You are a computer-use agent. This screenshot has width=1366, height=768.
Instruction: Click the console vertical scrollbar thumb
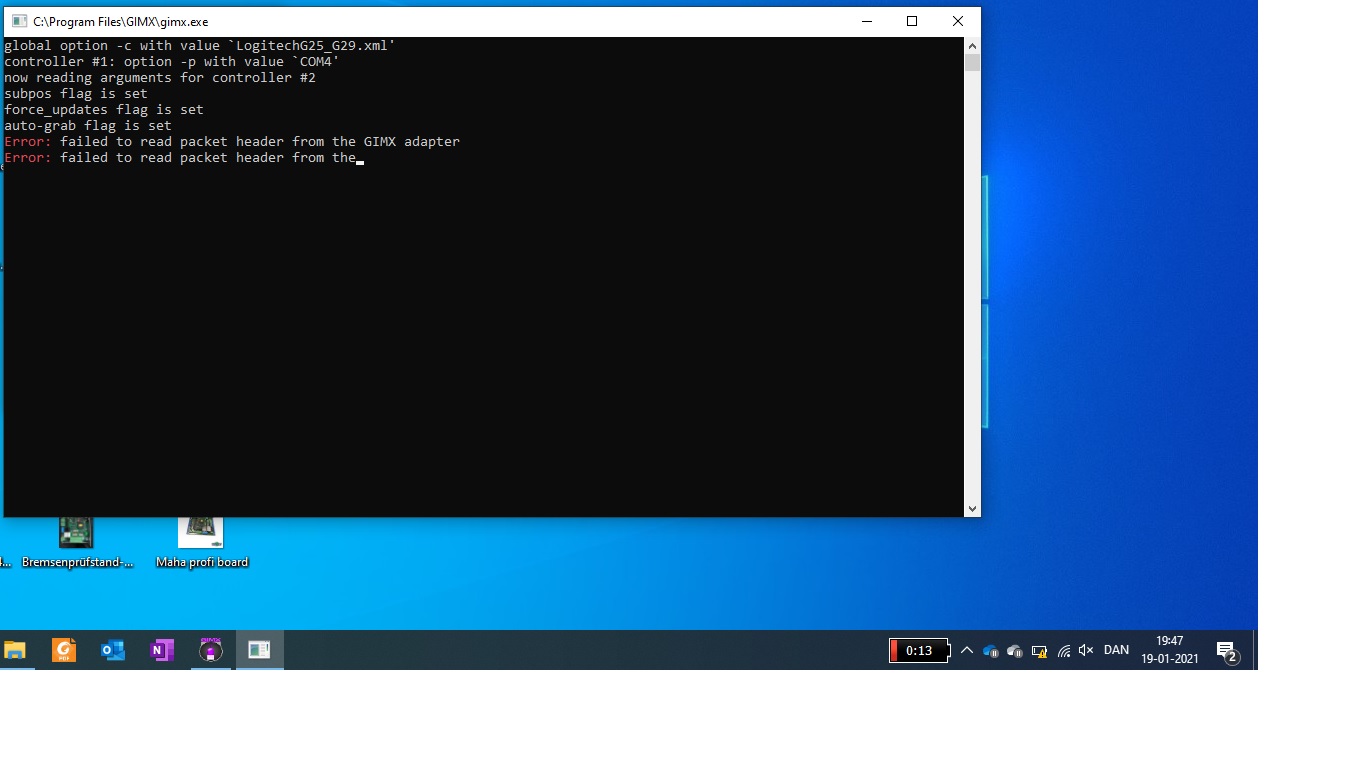pyautogui.click(x=972, y=63)
